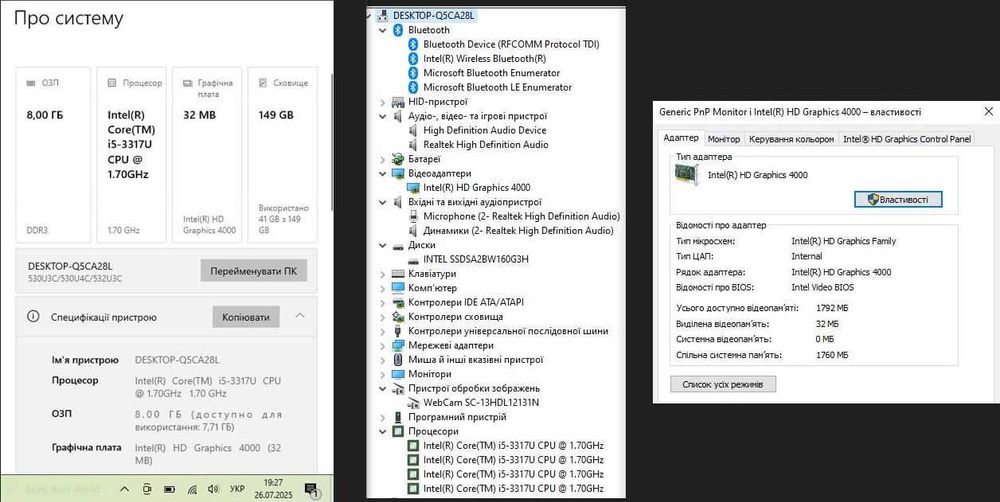Expand the Батареї tree node

click(x=382, y=159)
